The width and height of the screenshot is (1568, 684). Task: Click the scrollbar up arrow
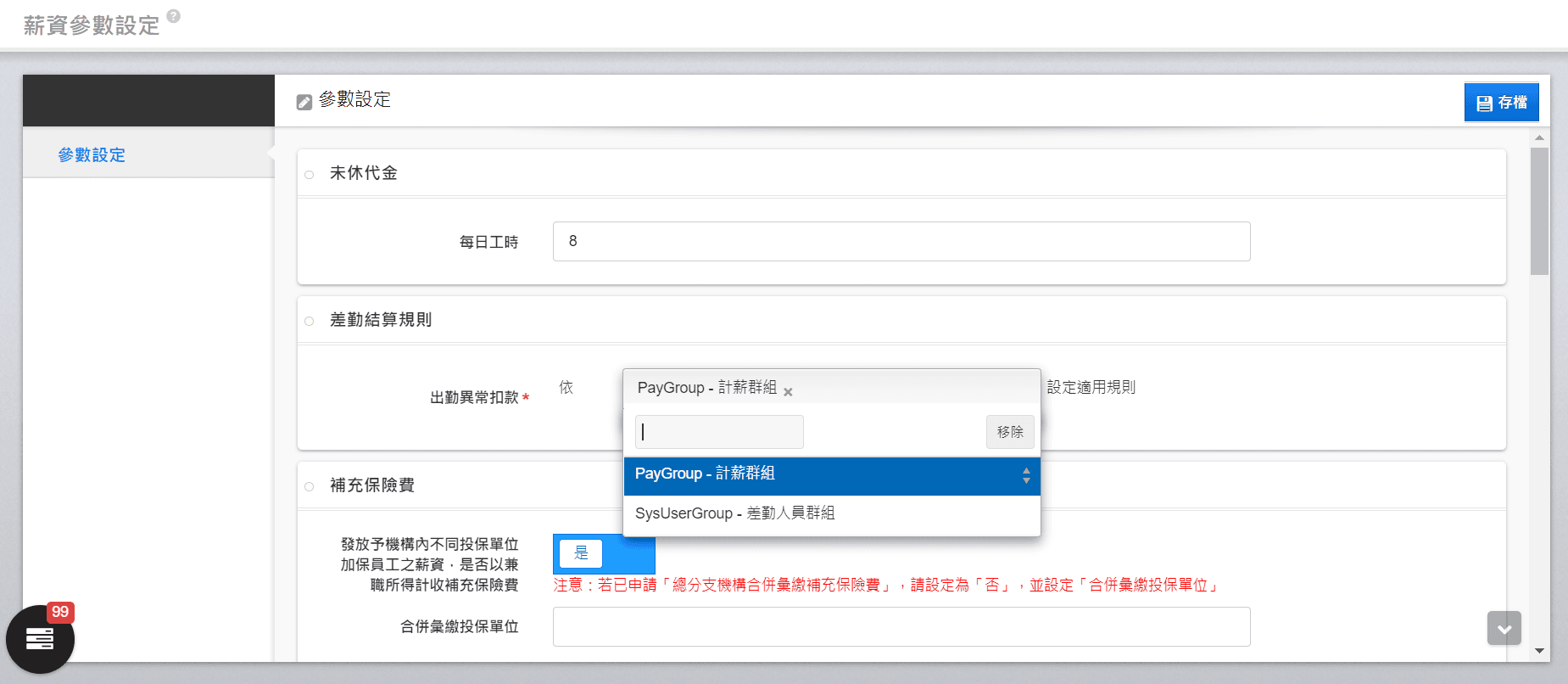pos(1539,137)
